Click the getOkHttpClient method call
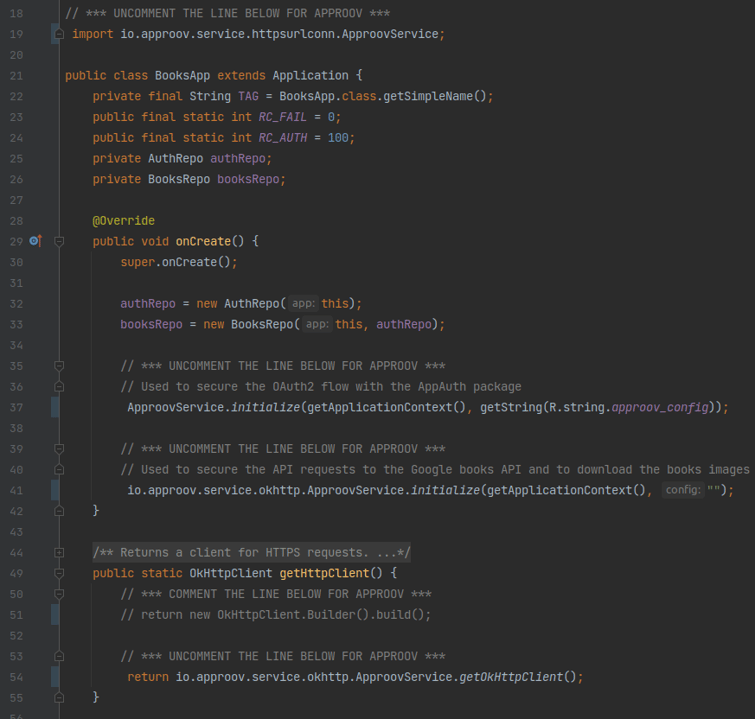 511,677
